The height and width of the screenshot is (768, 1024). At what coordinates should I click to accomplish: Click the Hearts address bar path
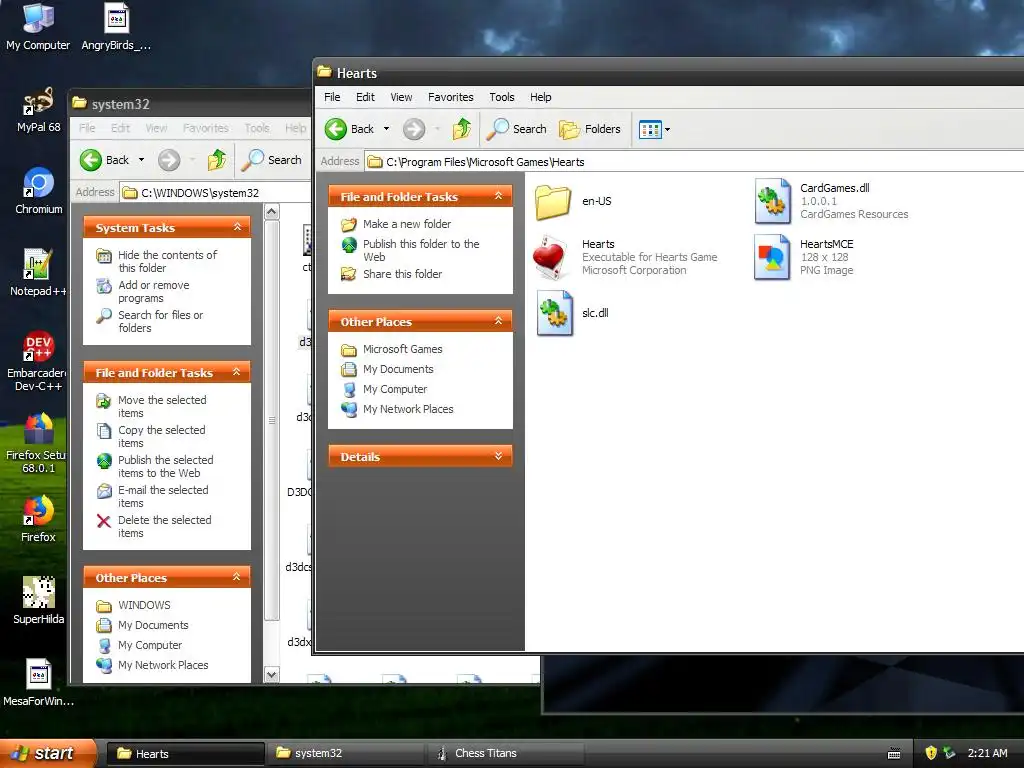click(x=485, y=162)
